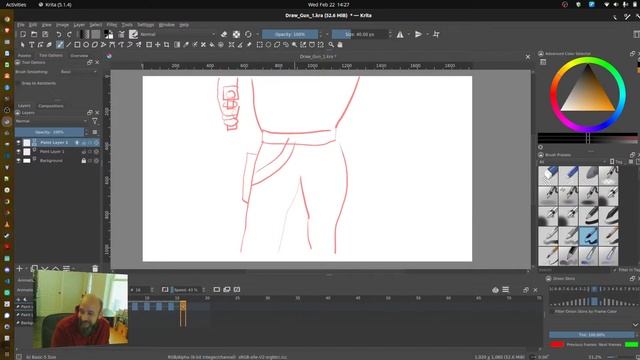Delete layer with the trash icon
The height and width of the screenshot is (360, 640).
95,269
